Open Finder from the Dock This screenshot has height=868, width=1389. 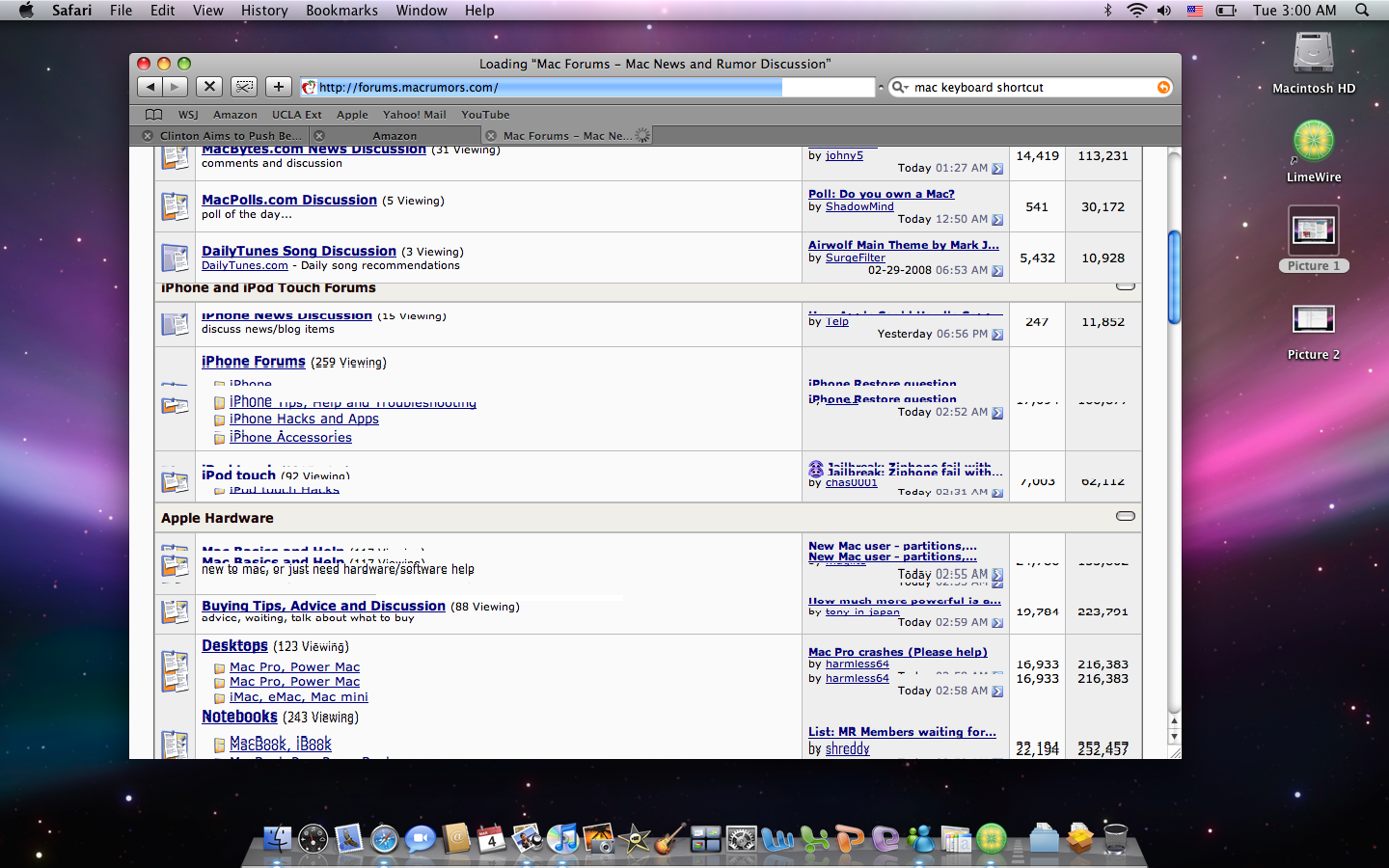click(278, 838)
